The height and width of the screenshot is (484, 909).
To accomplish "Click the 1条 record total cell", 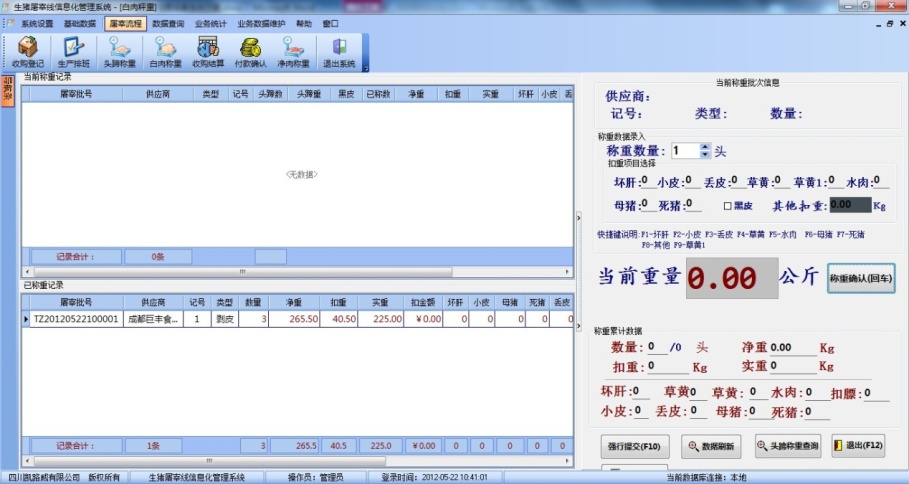I will pyautogui.click(x=153, y=446).
